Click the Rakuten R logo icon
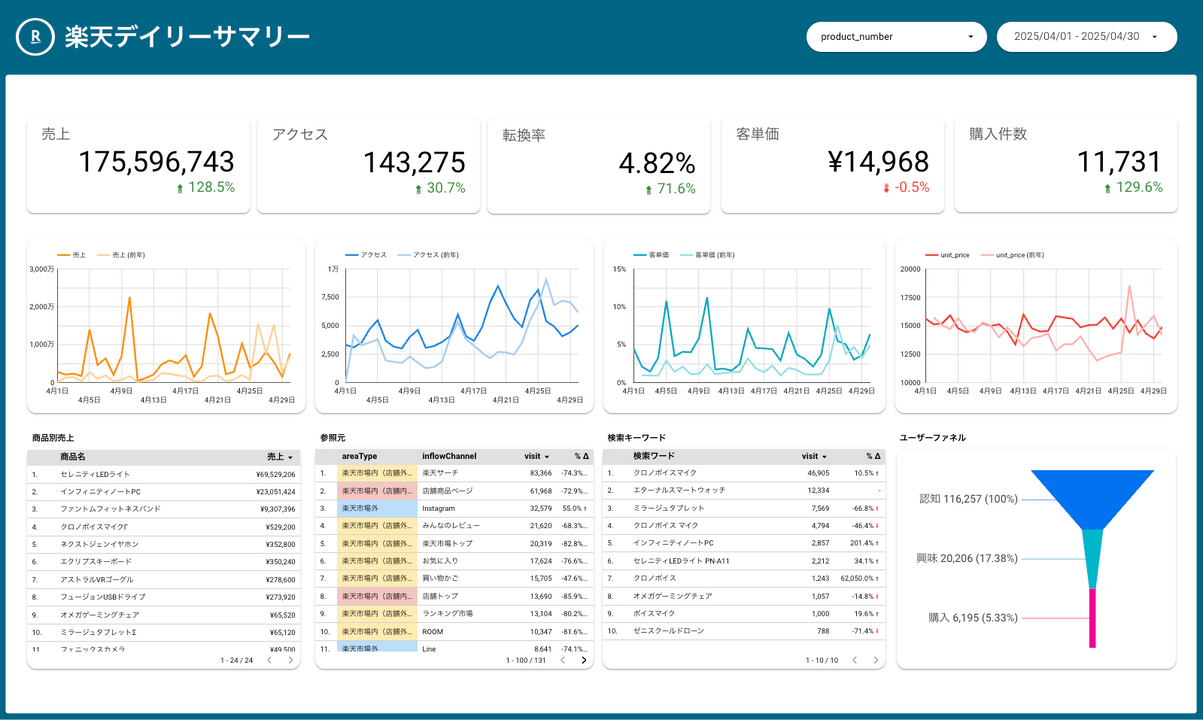Viewport: 1203px width, 720px height. tap(35, 37)
